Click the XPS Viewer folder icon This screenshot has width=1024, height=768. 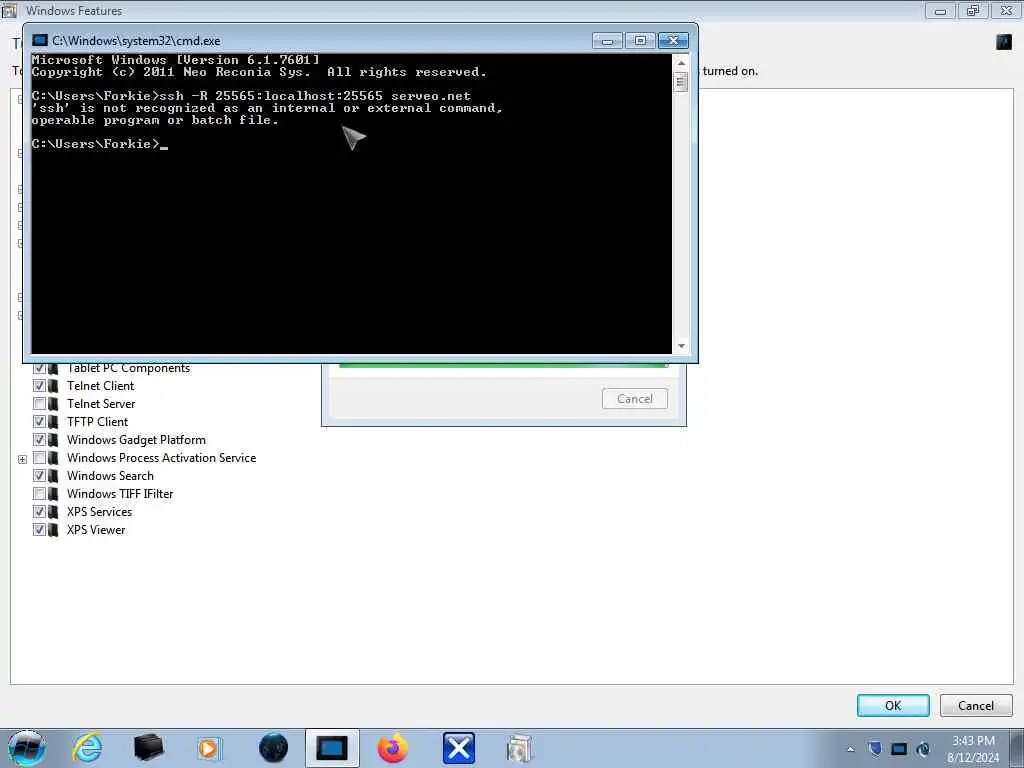pos(54,530)
